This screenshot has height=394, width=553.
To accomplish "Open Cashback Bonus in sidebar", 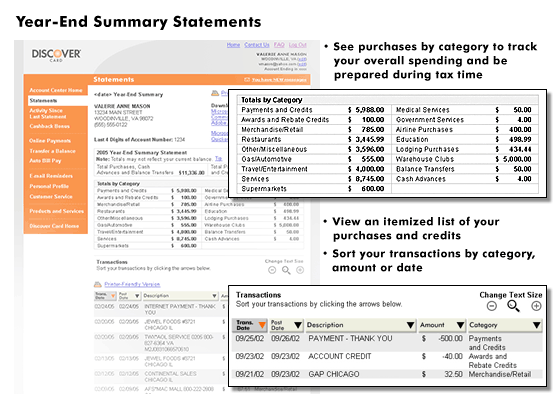I will pos(49,126).
